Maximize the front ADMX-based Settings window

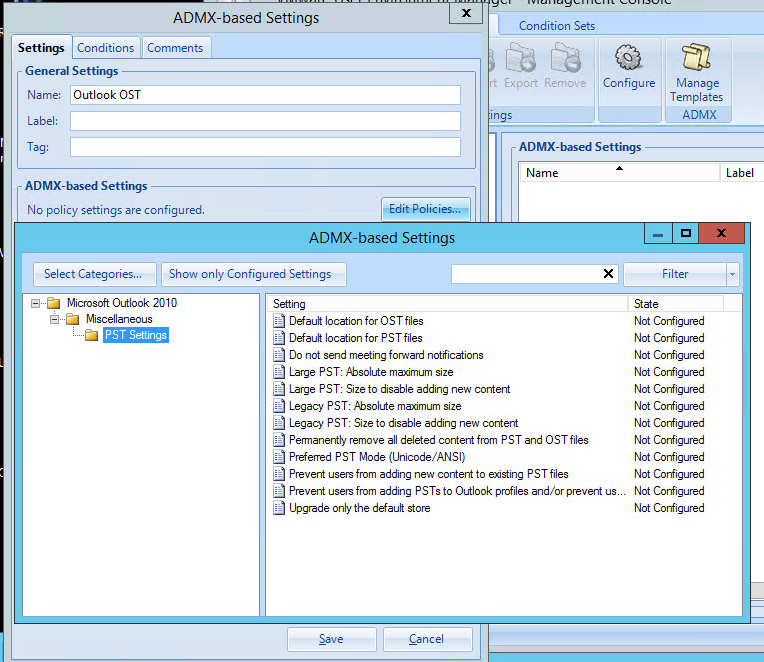tap(686, 233)
